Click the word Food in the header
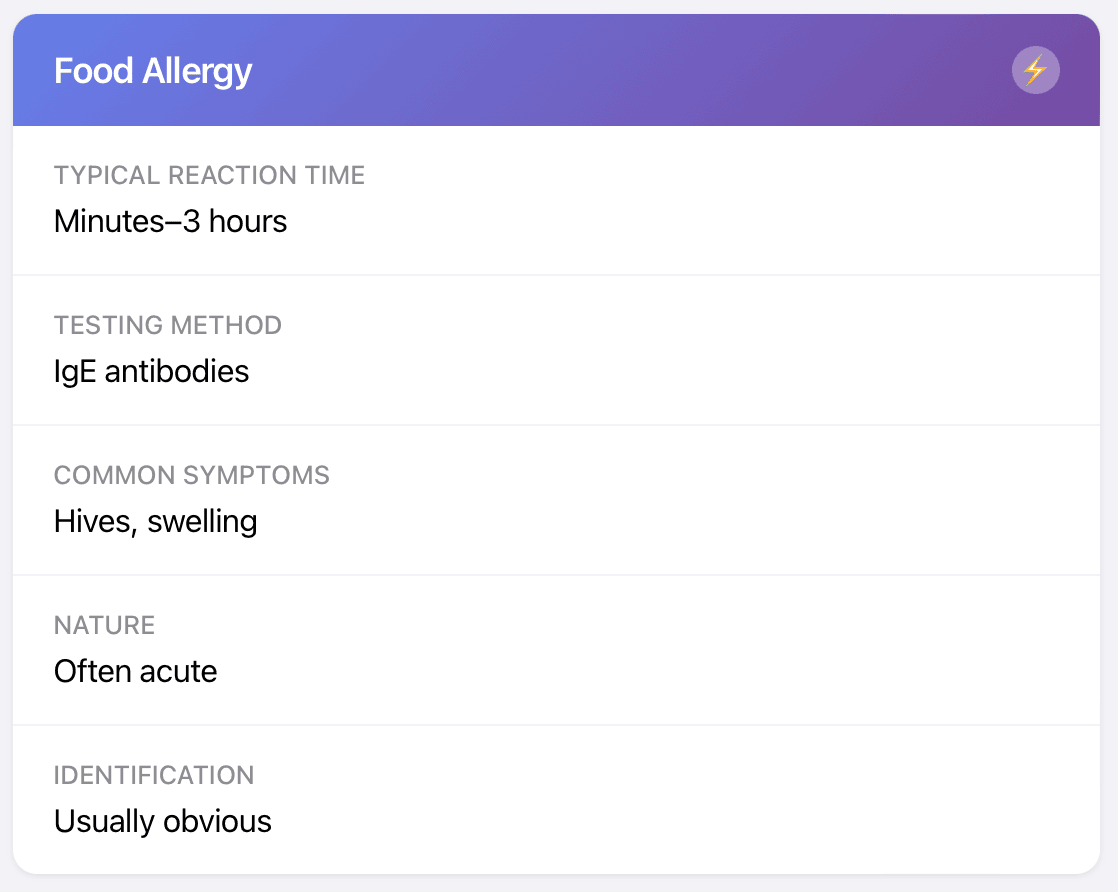Viewport: 1118px width, 892px height. point(94,71)
